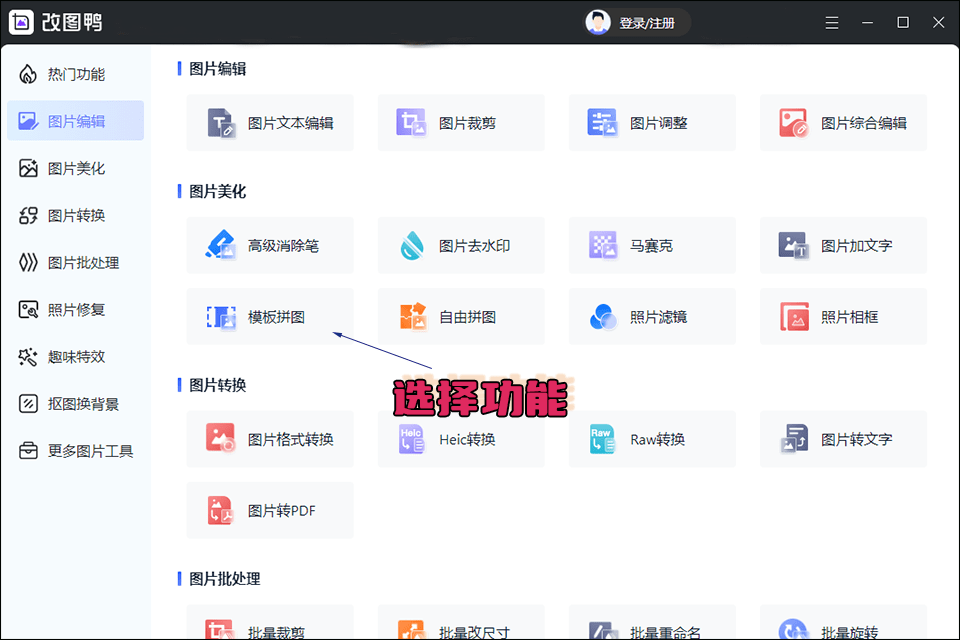Open the 自由拼图 puzzle icon
Screen dimensions: 960x640
[413, 317]
